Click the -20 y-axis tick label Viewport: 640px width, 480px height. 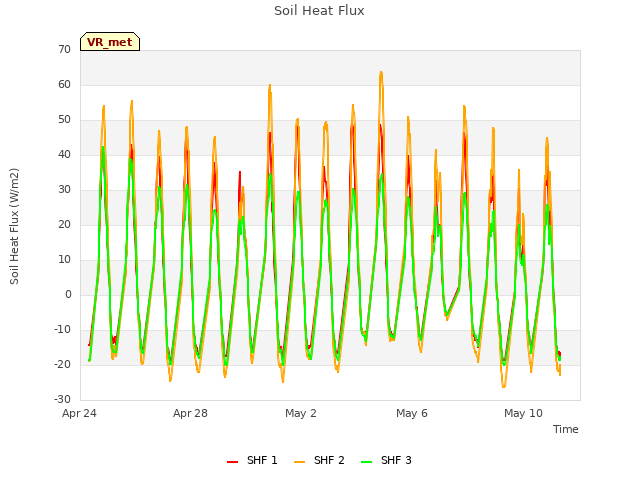click(x=63, y=364)
